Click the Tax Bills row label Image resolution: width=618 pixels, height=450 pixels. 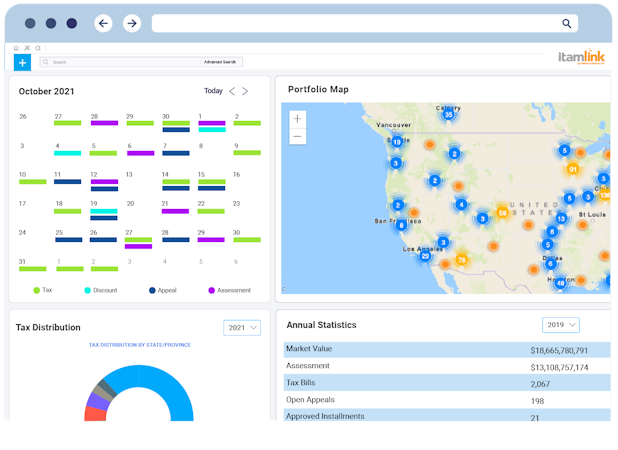(301, 383)
